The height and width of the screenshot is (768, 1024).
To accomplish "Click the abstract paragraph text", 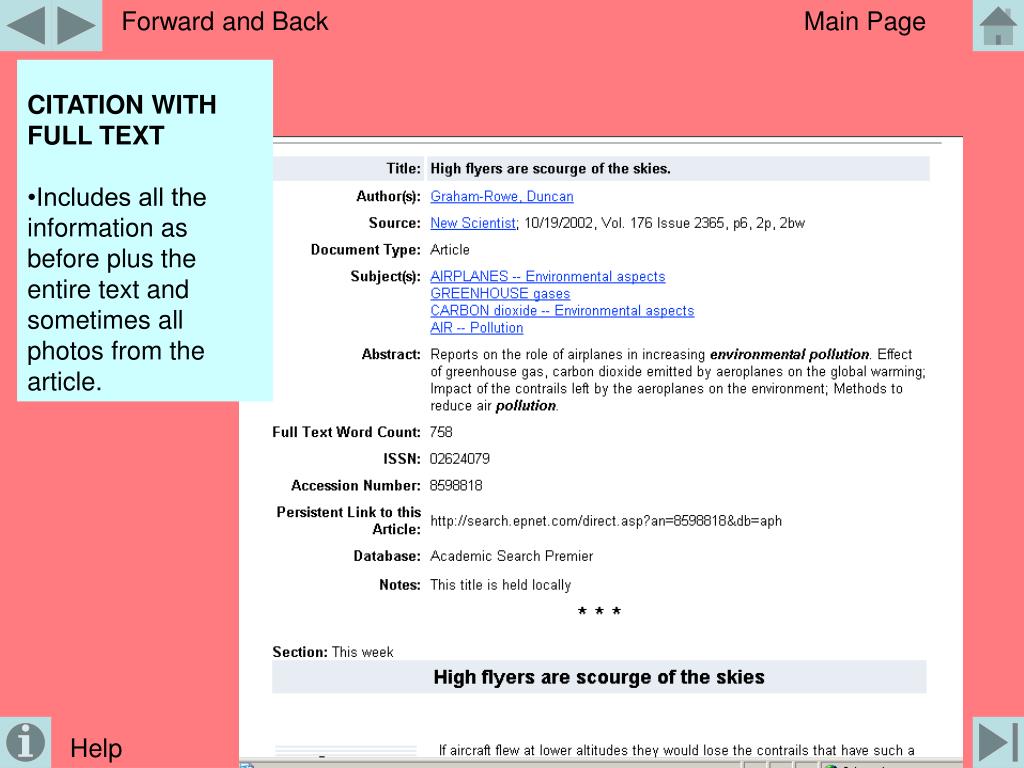I will 677,380.
